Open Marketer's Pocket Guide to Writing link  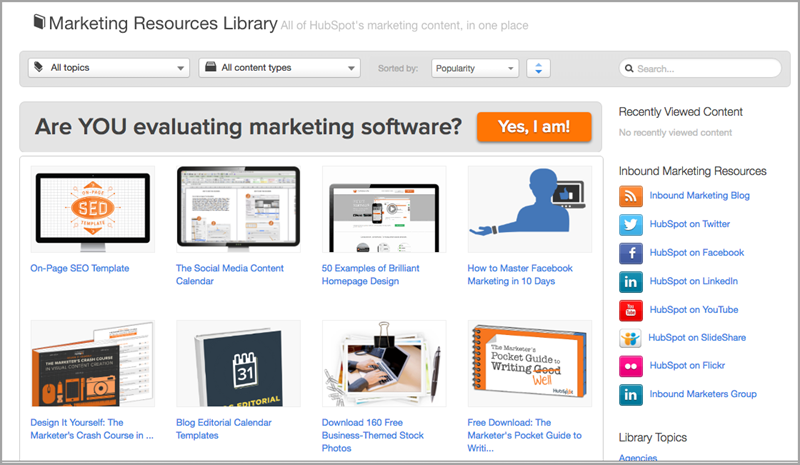(524, 435)
